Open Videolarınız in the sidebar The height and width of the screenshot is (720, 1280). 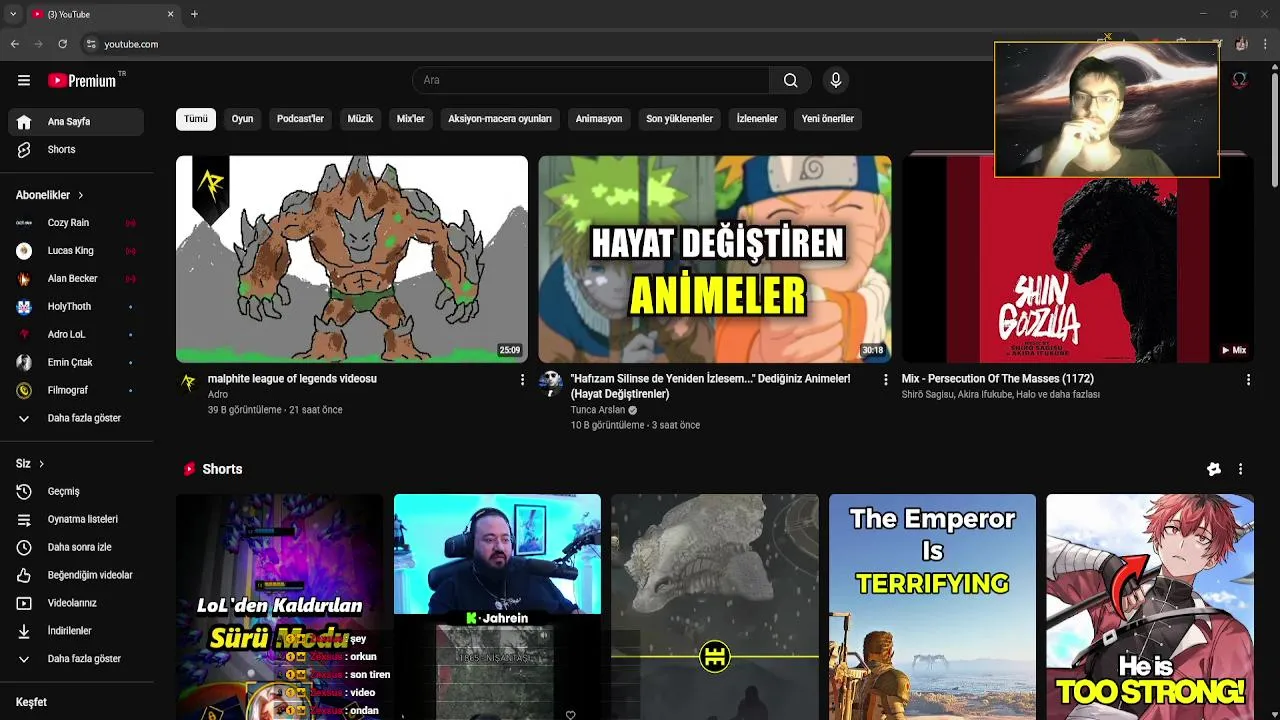click(76, 603)
